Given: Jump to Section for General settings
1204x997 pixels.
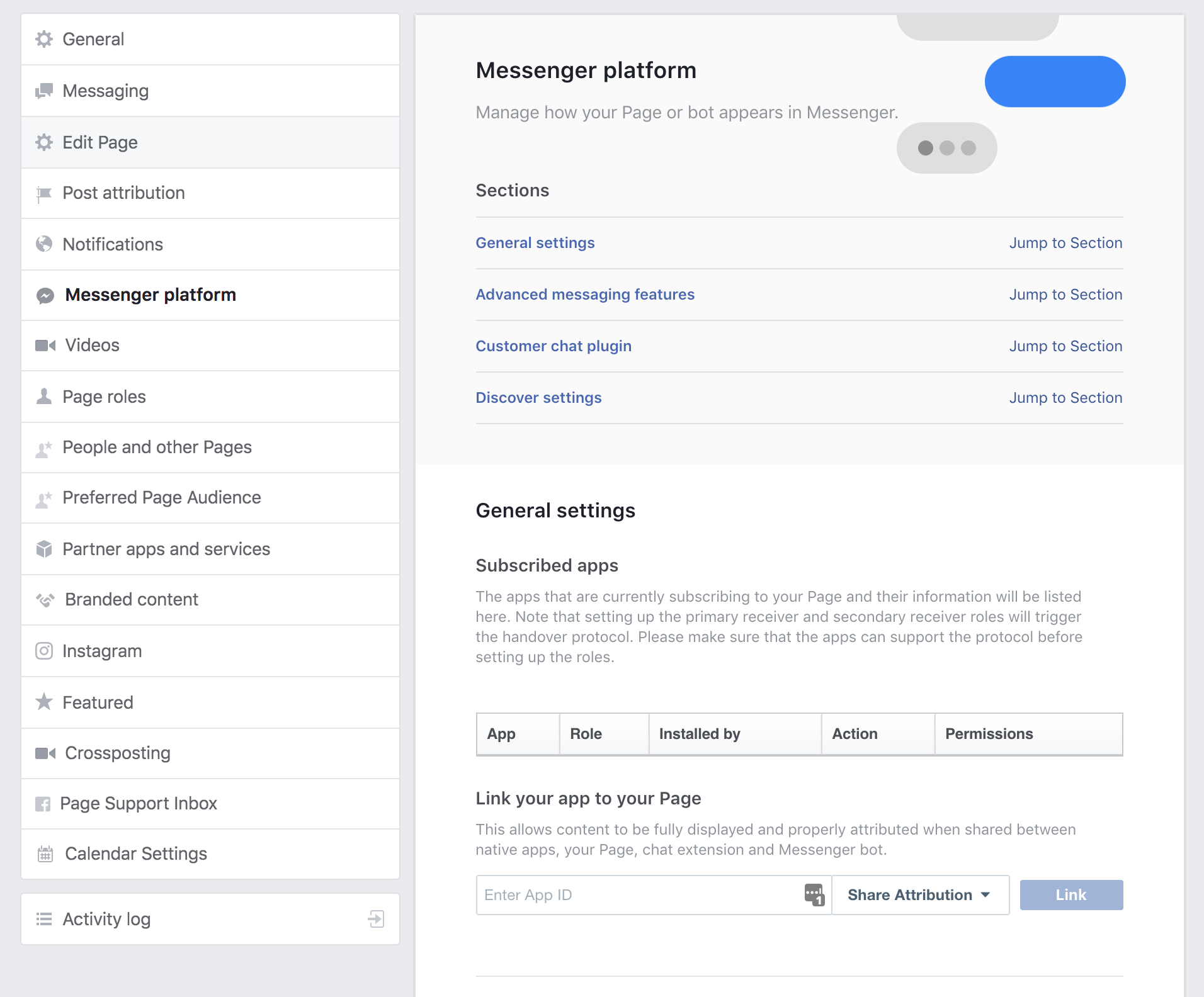Looking at the screenshot, I should pyautogui.click(x=1065, y=243).
